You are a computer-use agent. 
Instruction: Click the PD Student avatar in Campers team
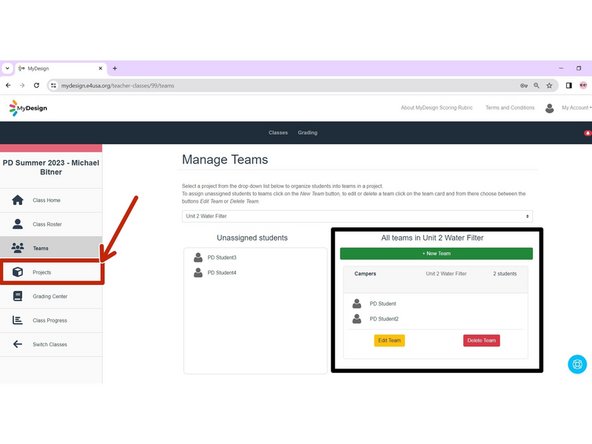point(357,304)
